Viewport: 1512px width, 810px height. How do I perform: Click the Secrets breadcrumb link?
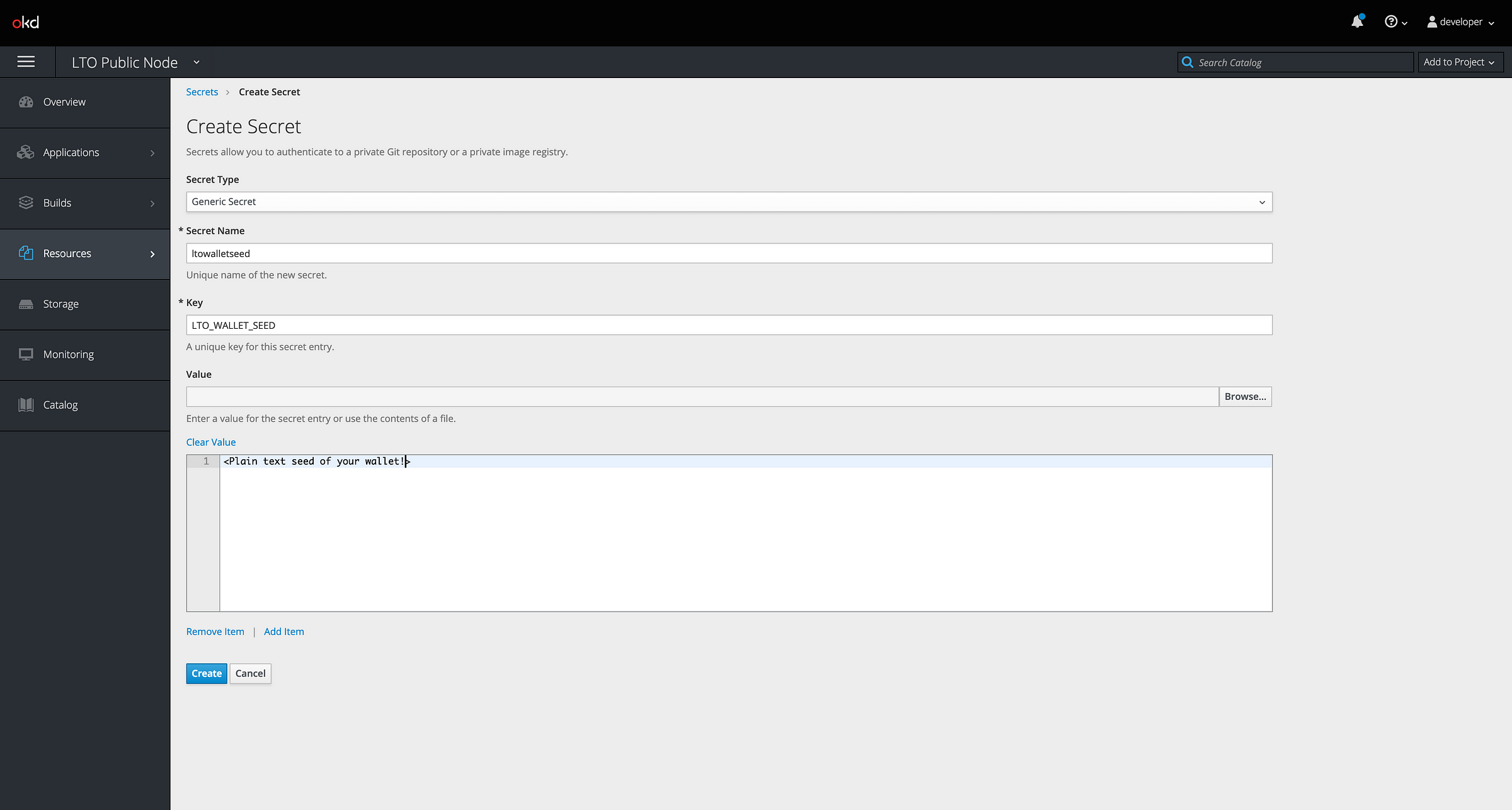click(202, 91)
